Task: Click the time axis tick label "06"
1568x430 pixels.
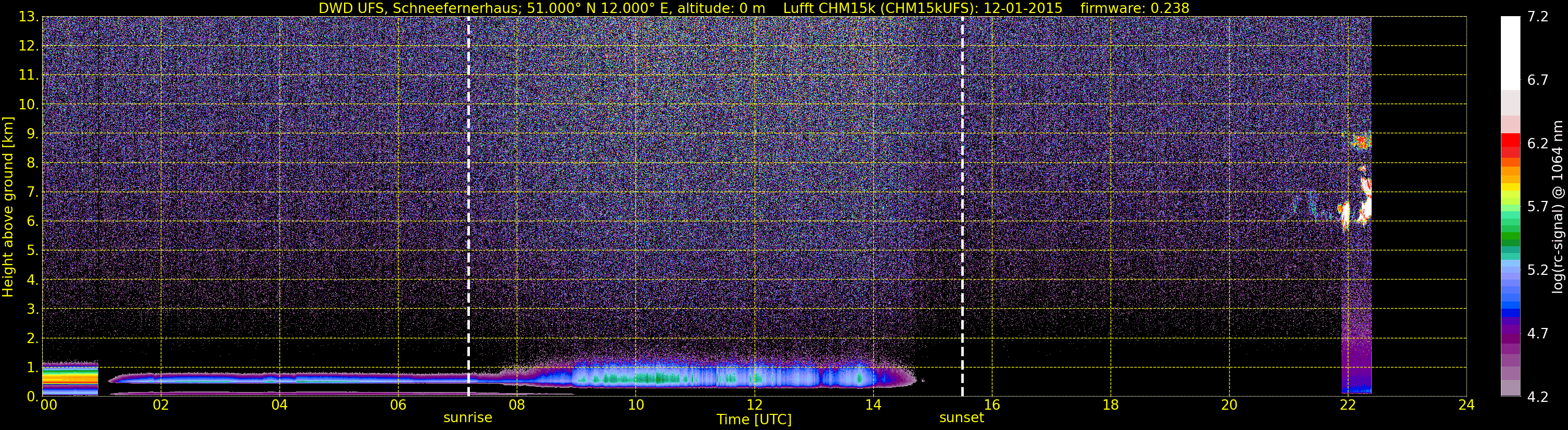Action: point(398,405)
